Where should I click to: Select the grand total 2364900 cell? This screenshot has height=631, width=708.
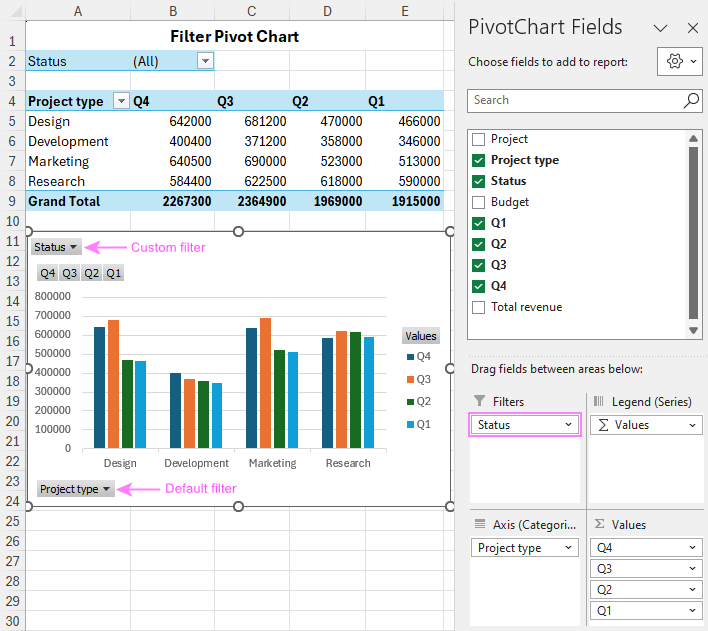pos(252,201)
